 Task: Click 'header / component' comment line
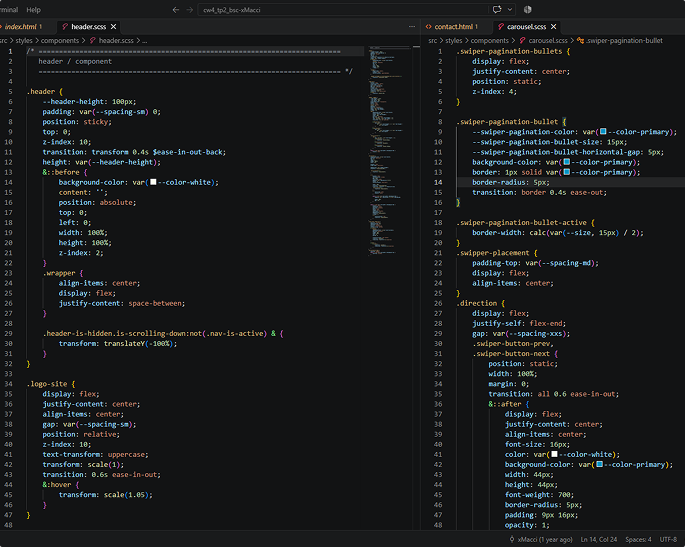click(75, 62)
